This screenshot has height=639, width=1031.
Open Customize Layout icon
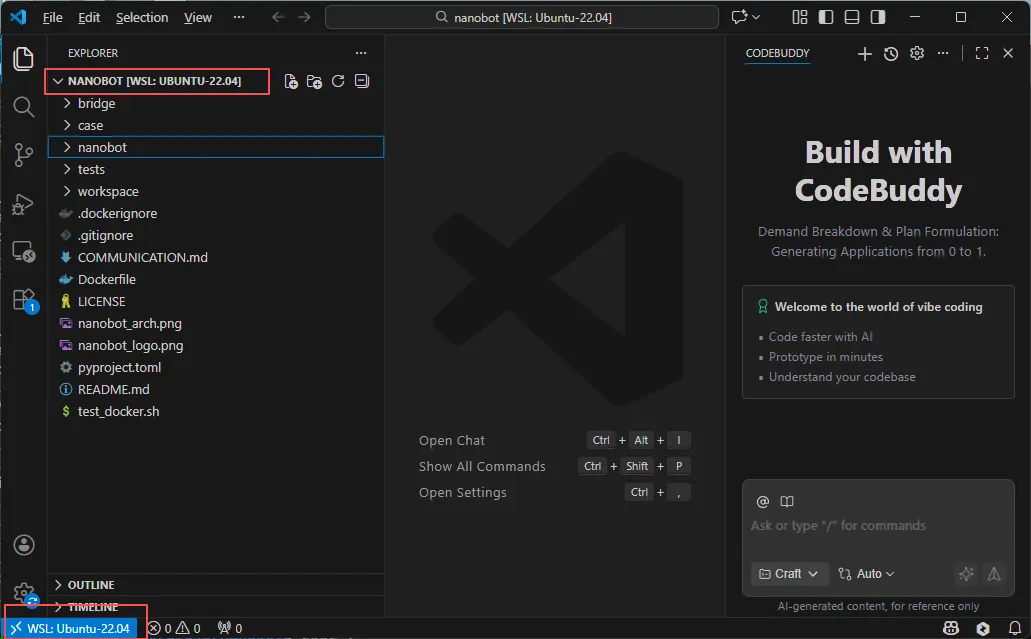[x=800, y=17]
